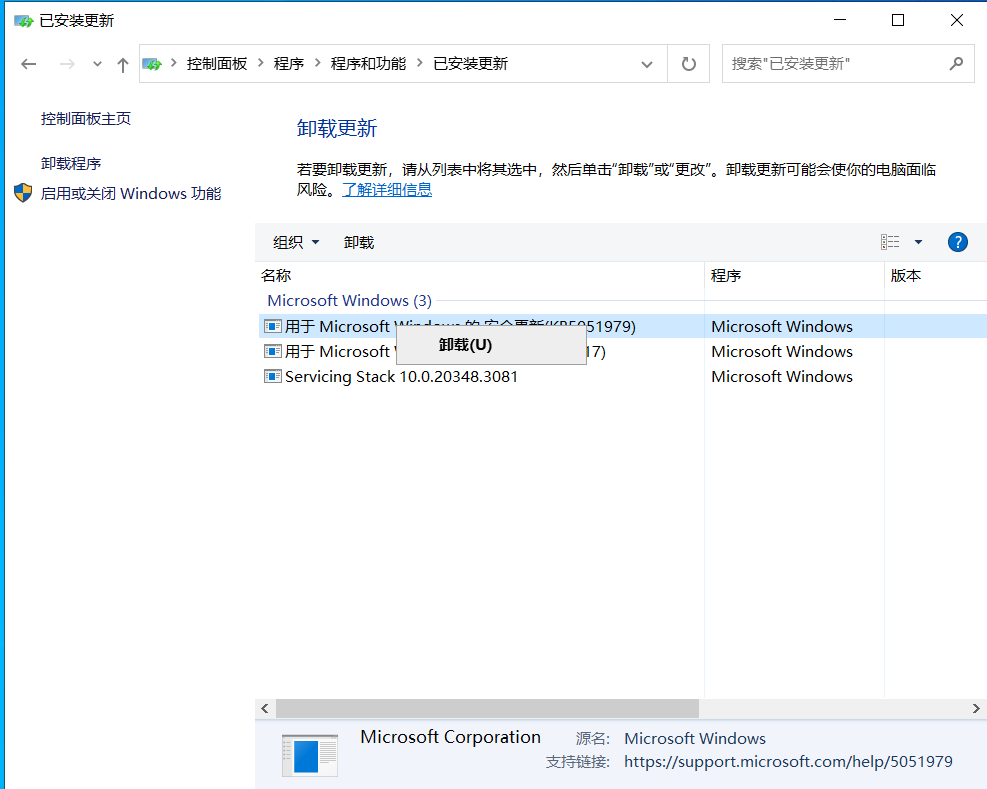
Task: Open the more view options arrow
Action: 918,242
